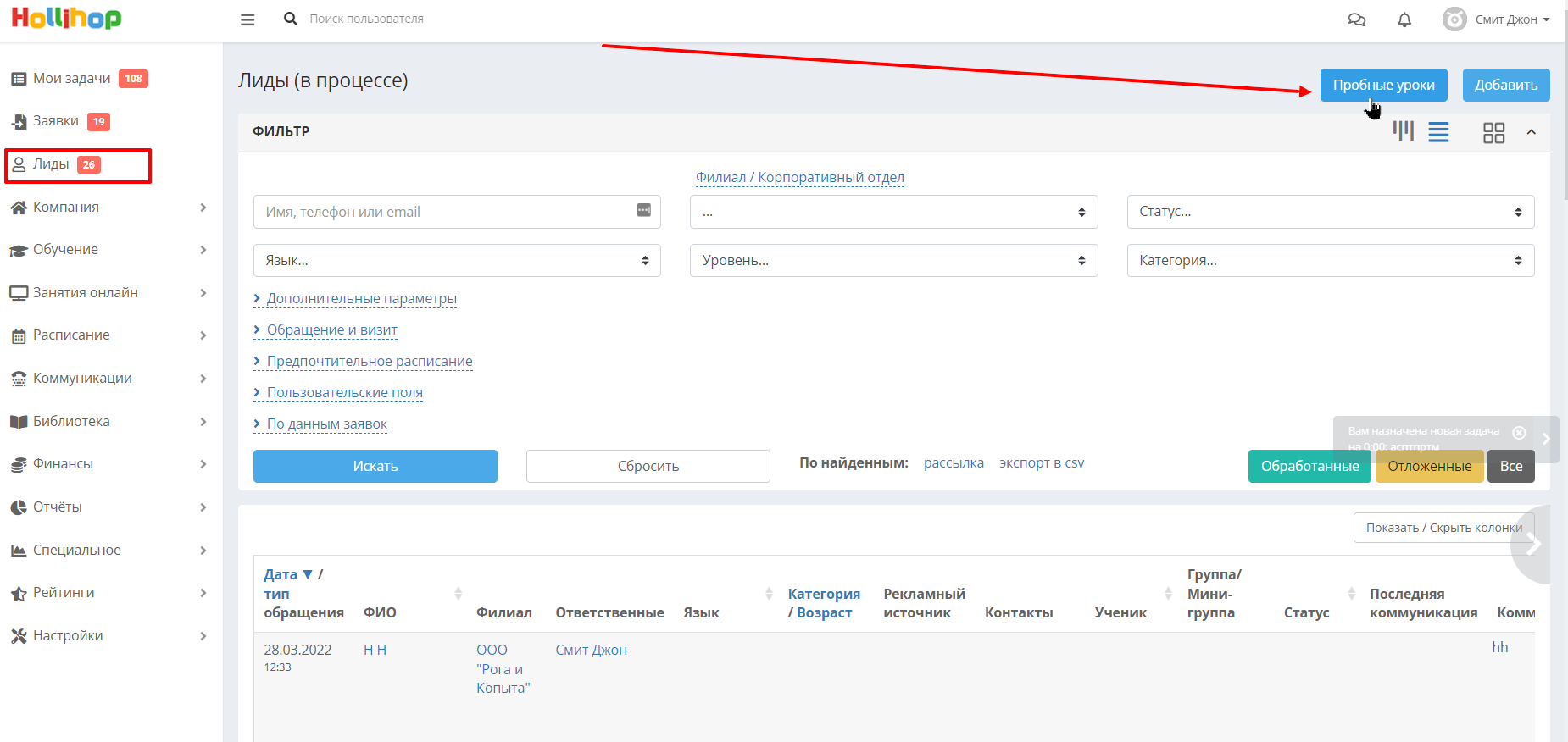Close the new task notification
The width and height of the screenshot is (1568, 742).
pos(1519,433)
